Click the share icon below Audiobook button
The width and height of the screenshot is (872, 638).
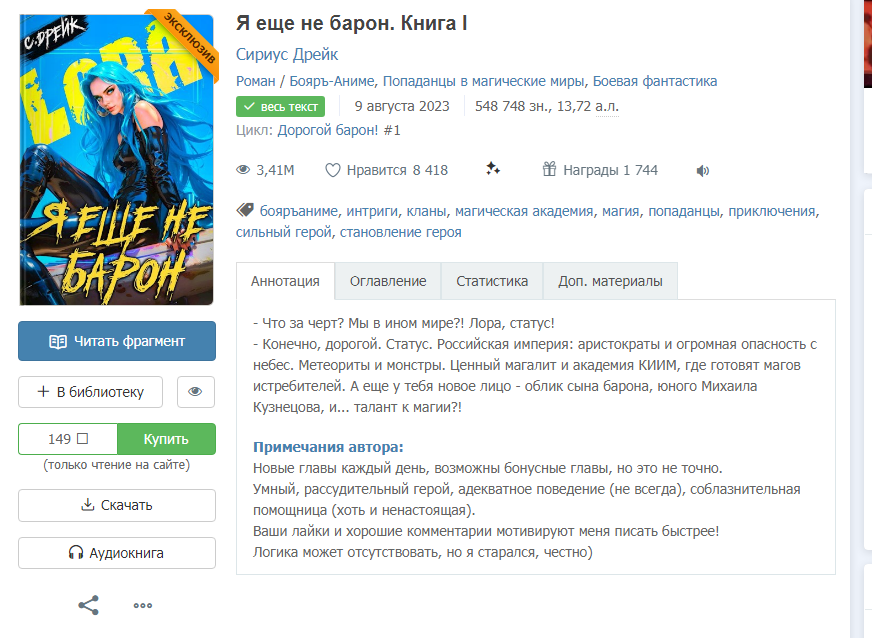coord(88,605)
